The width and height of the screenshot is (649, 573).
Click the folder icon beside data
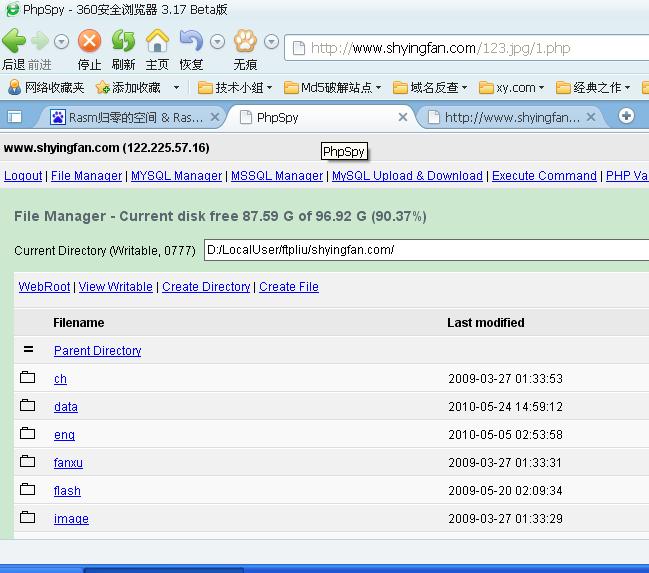tap(28, 405)
